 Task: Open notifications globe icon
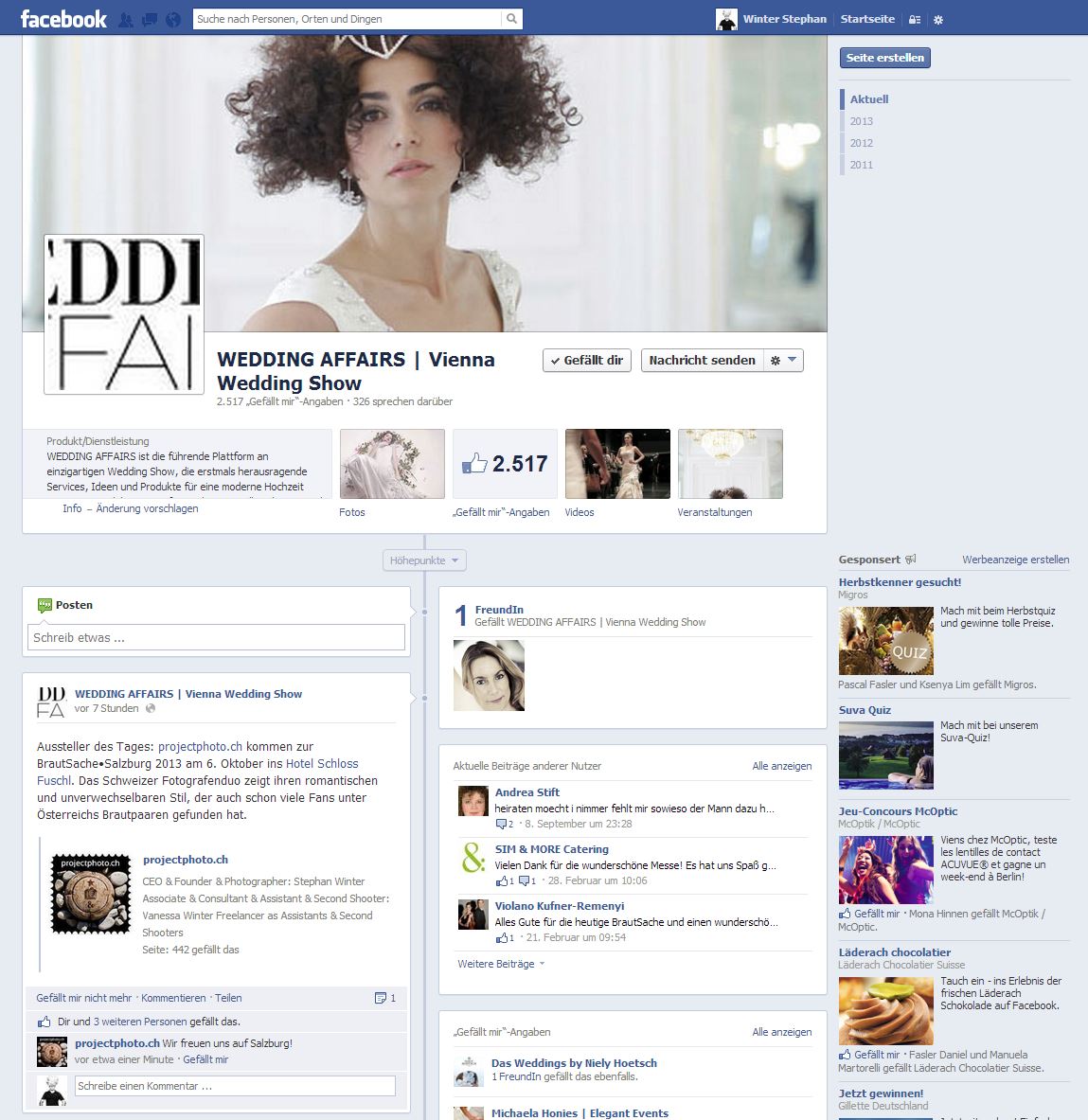[x=172, y=19]
